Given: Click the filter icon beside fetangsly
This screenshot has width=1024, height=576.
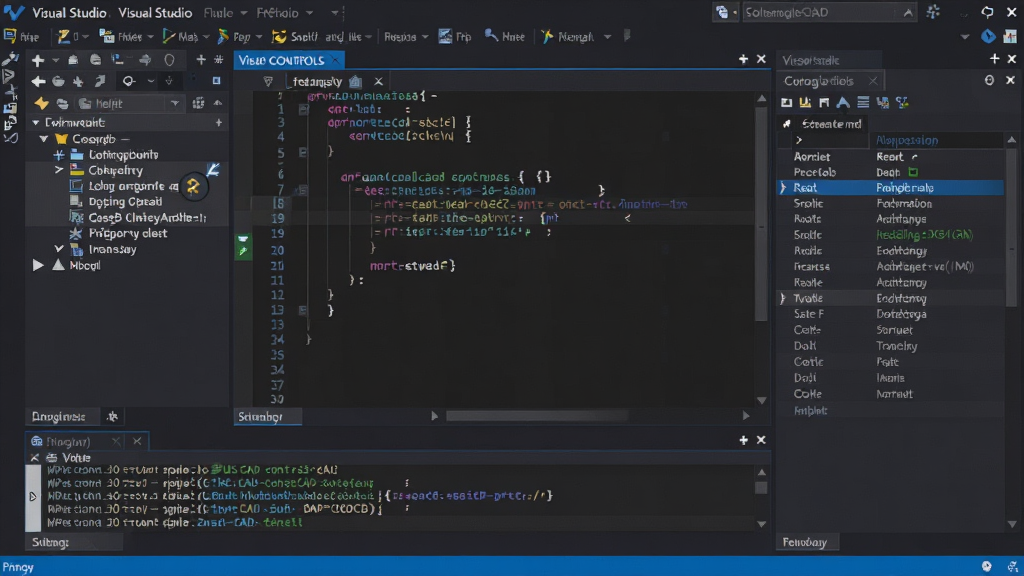Looking at the screenshot, I should coord(268,82).
